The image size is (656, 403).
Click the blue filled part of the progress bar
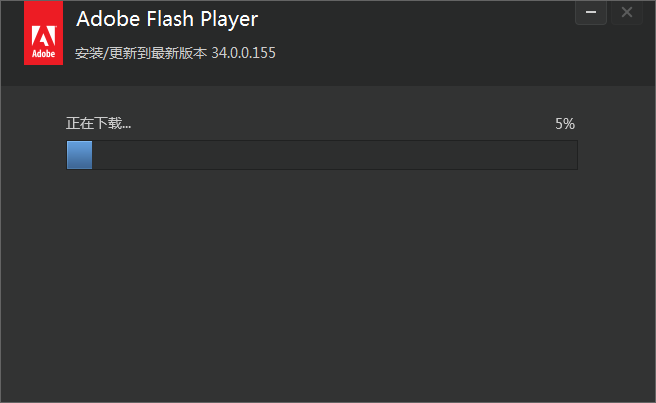point(79,155)
